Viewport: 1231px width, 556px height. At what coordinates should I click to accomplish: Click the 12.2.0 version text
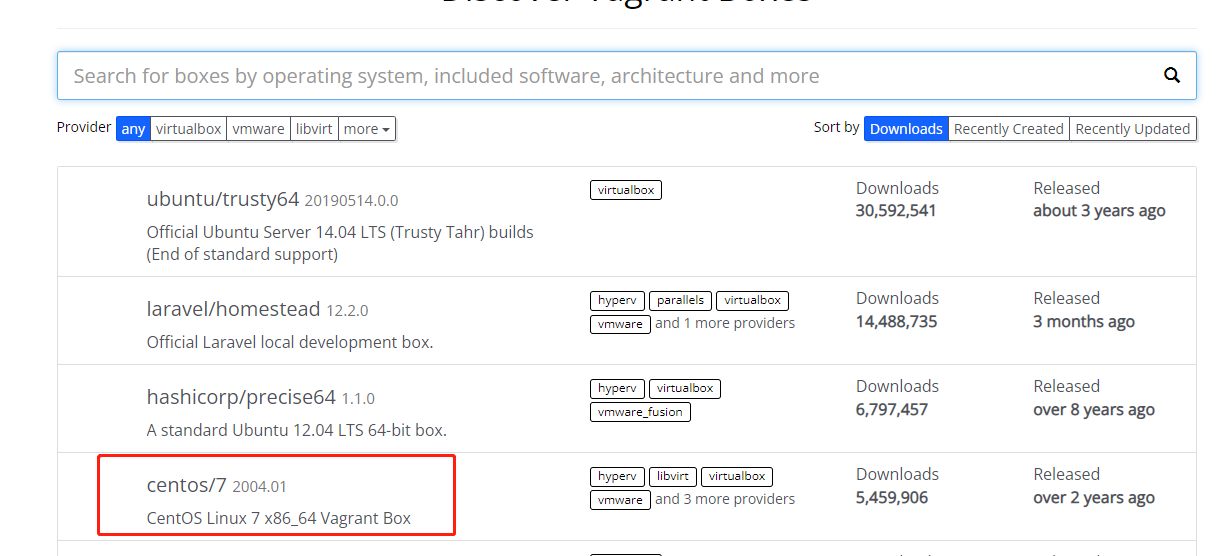[x=347, y=310]
